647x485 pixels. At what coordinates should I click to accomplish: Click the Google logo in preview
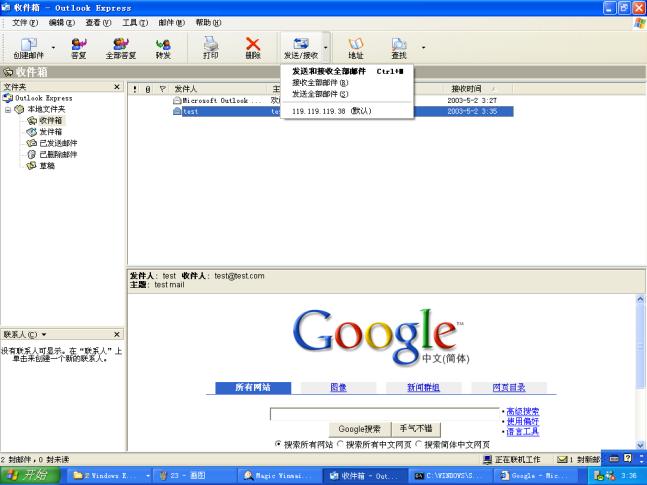pyautogui.click(x=380, y=336)
